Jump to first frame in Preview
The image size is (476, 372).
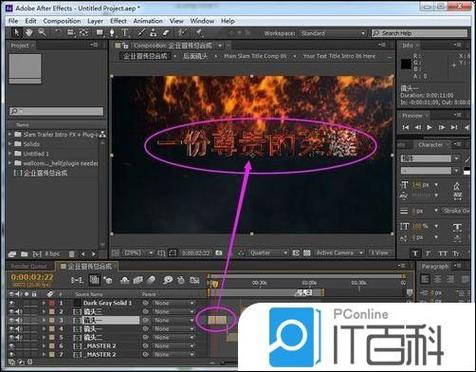click(405, 127)
